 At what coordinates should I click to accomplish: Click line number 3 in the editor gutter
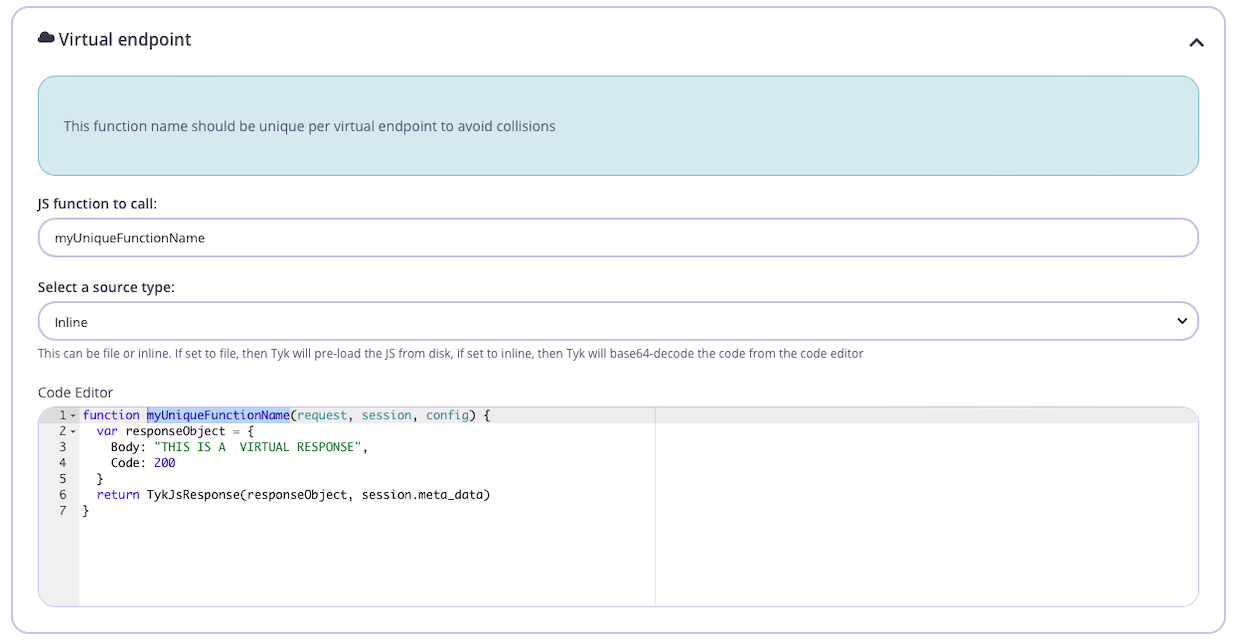point(62,447)
